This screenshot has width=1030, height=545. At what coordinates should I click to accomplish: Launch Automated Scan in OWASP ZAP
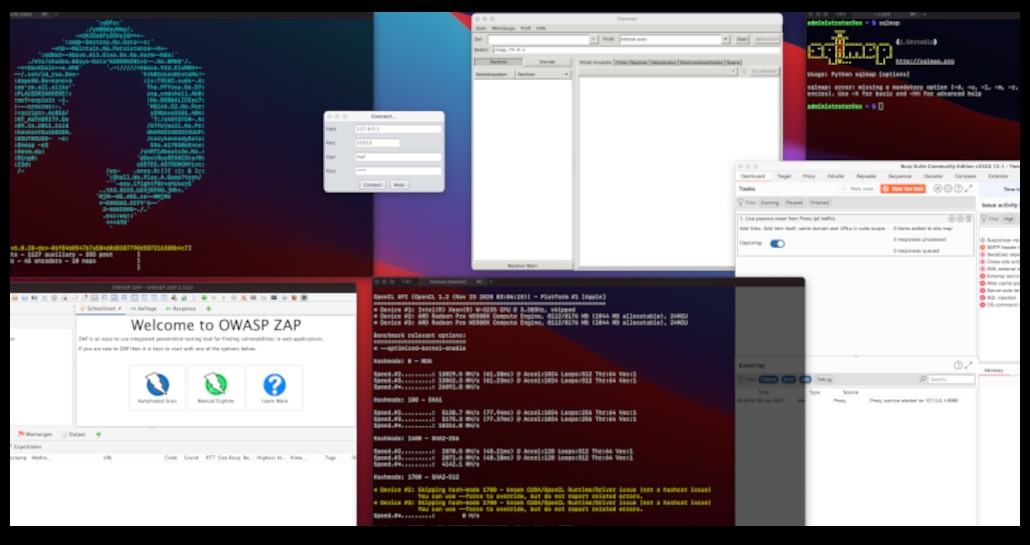[159, 386]
